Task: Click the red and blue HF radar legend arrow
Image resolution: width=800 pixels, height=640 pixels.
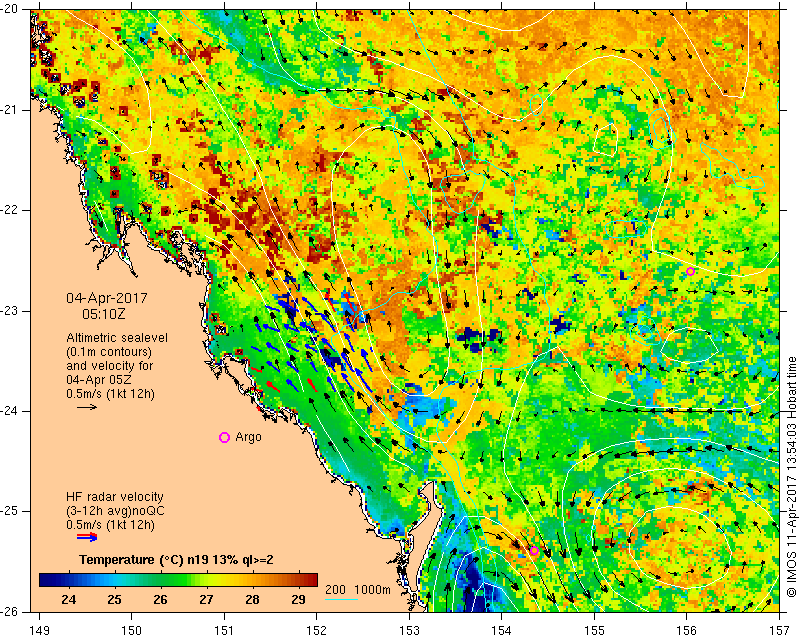Action: [x=87, y=537]
